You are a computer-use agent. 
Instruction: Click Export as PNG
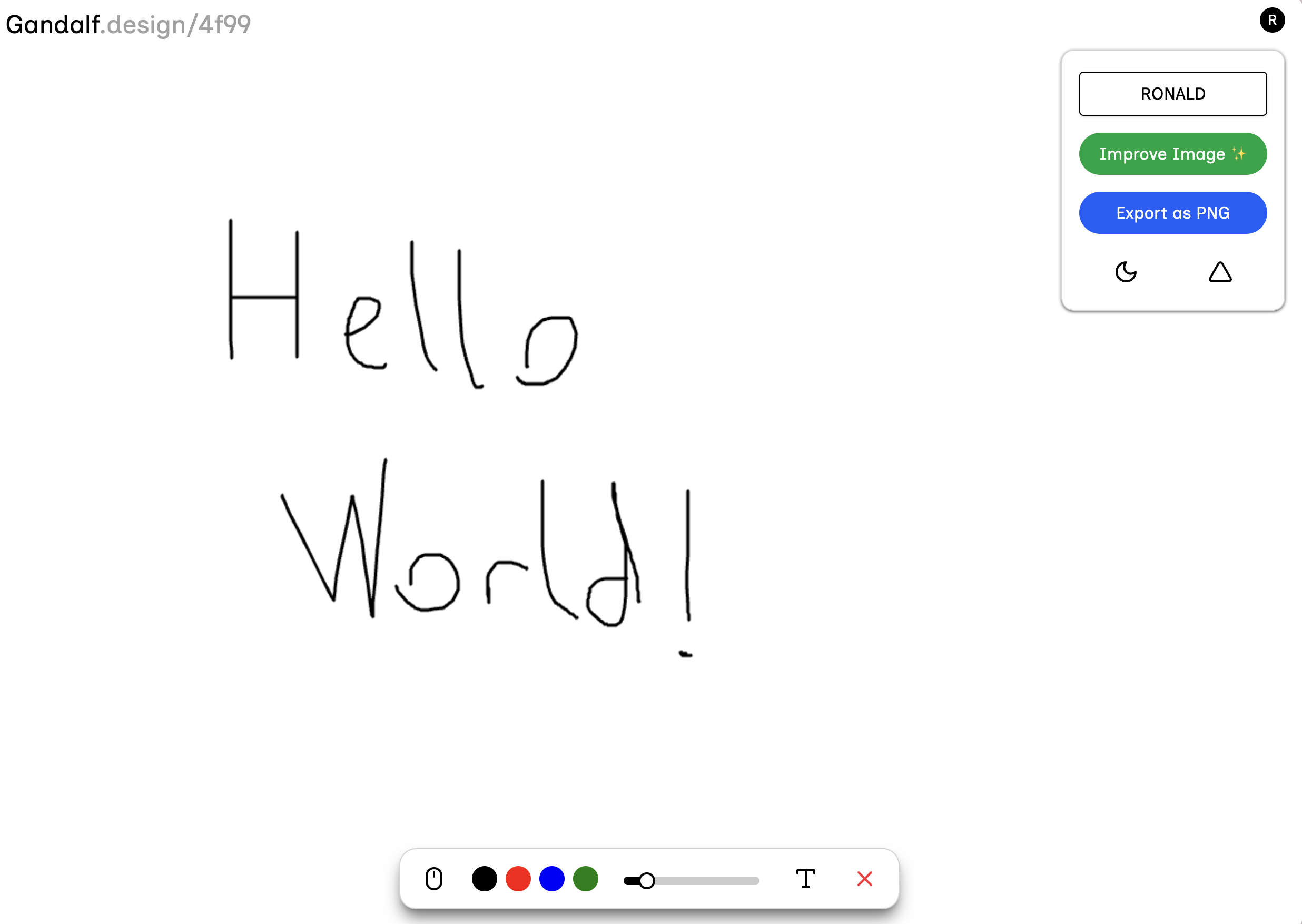[1172, 213]
